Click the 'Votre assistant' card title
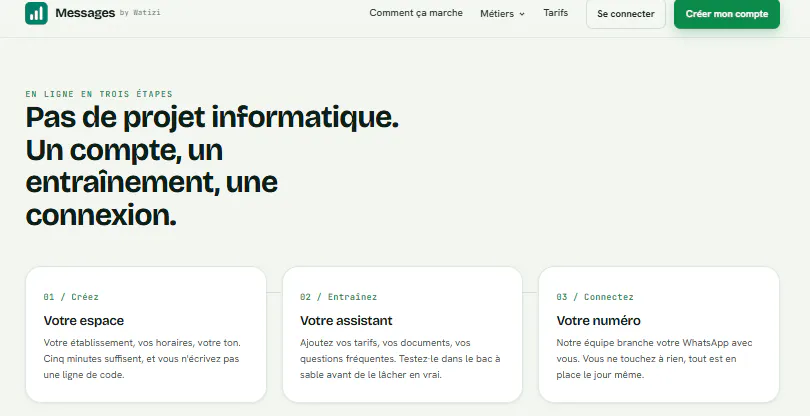The image size is (810, 416). pyautogui.click(x=346, y=320)
